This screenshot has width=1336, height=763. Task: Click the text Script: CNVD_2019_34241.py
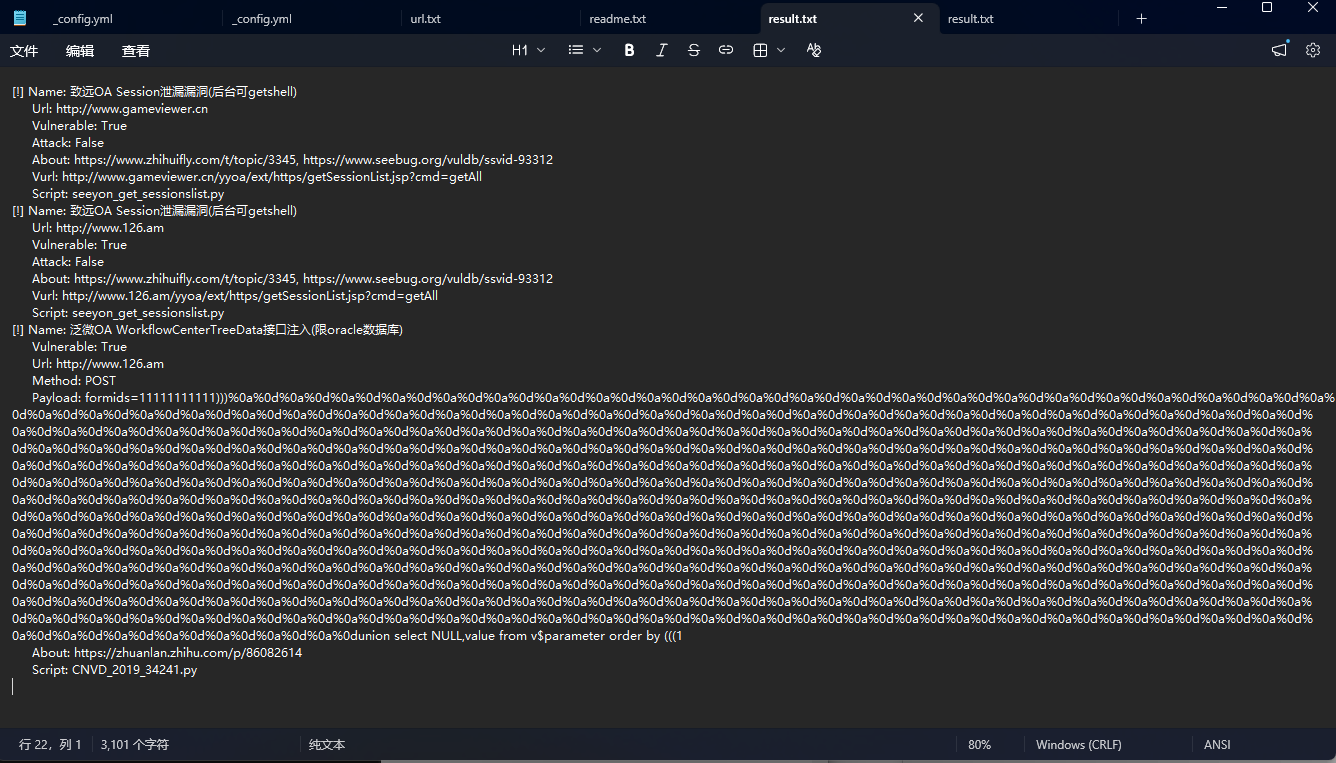114,670
